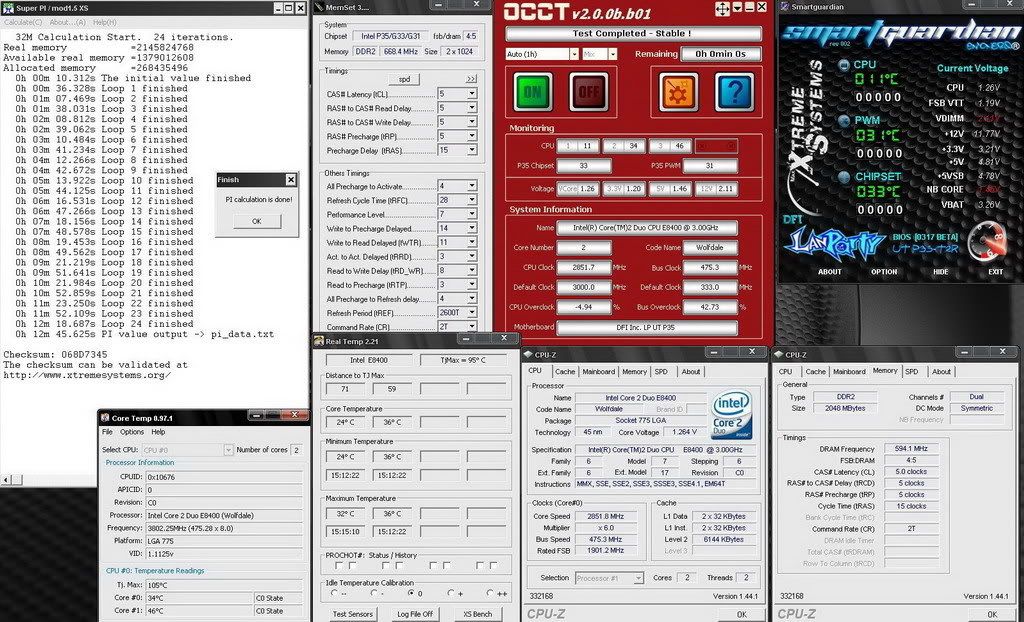
Task: Open Precharge Delay (tRAS) dropdown in MemSet
Action: (x=472, y=150)
